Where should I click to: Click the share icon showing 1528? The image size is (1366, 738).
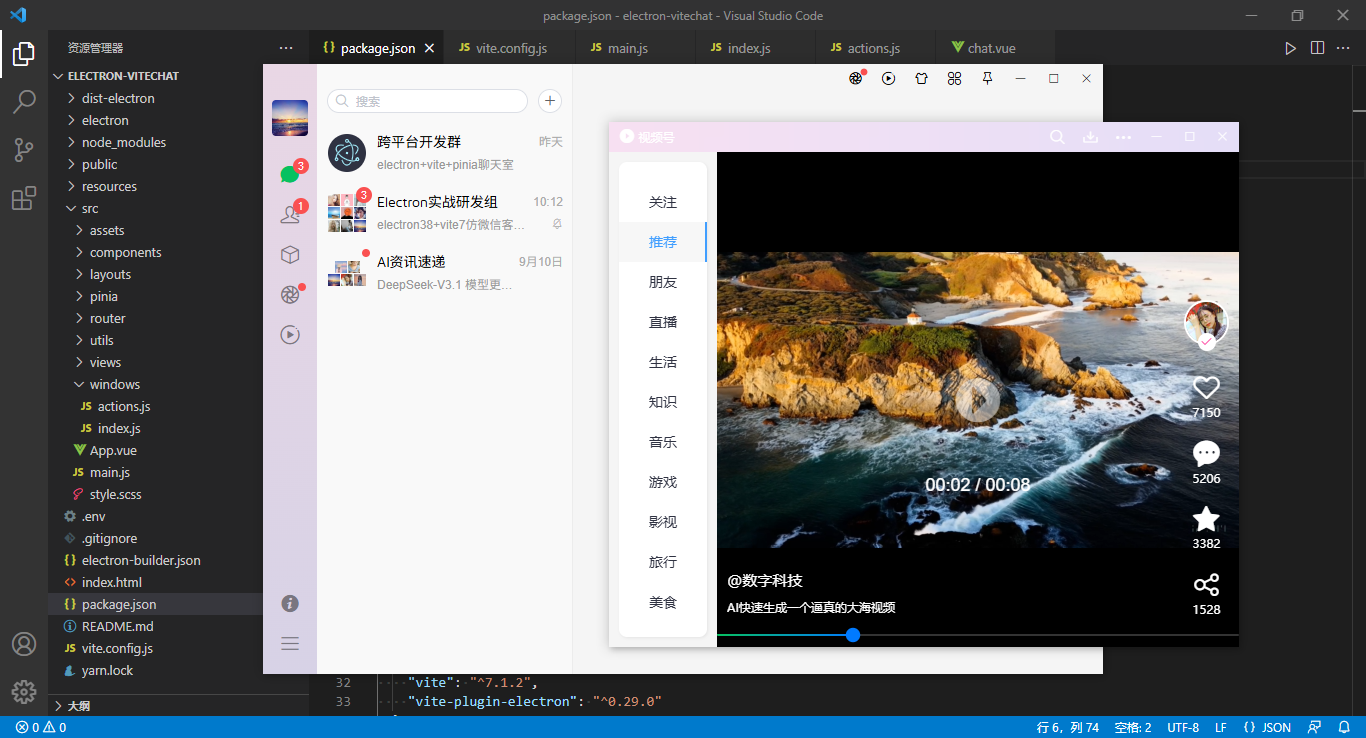(1206, 584)
